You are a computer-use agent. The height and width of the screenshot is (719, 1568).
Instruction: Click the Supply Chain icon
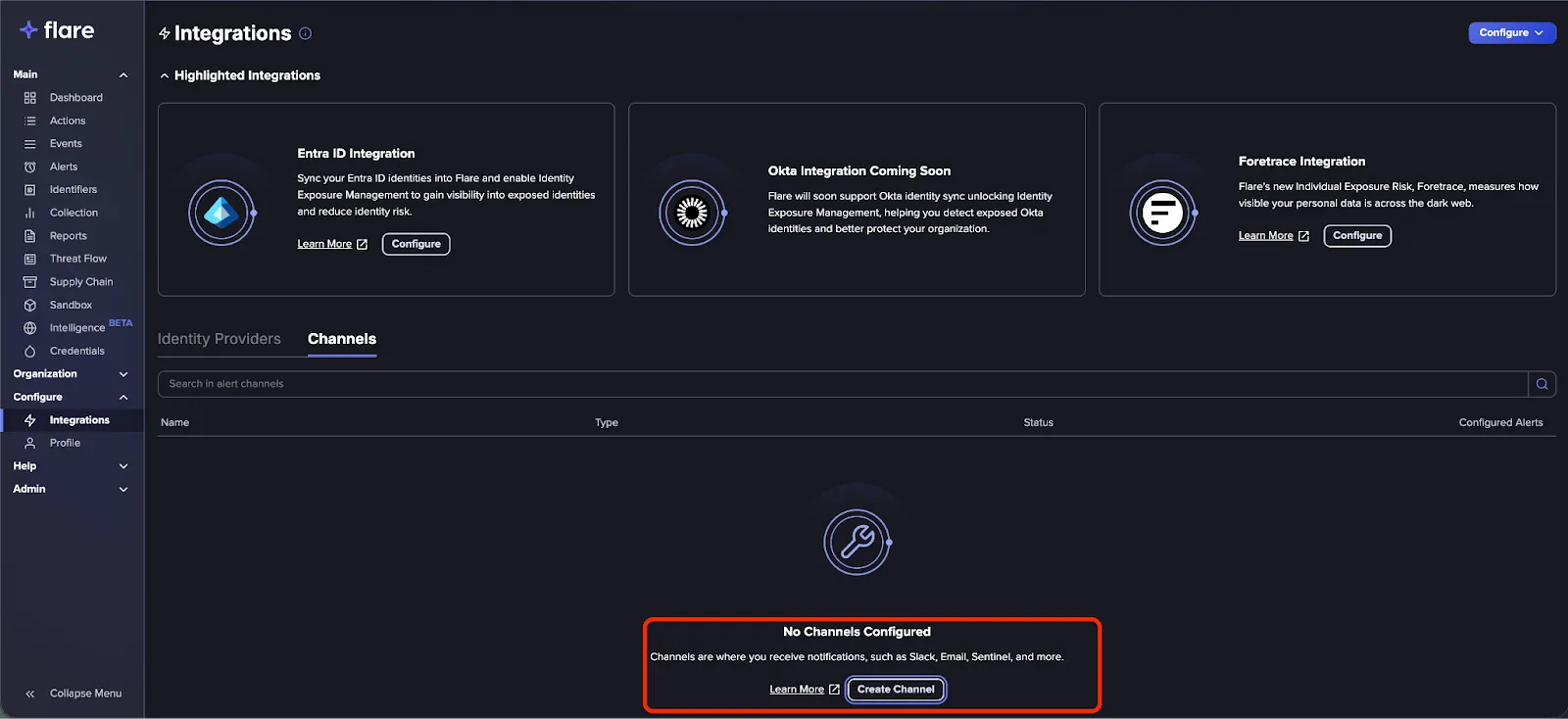point(30,282)
